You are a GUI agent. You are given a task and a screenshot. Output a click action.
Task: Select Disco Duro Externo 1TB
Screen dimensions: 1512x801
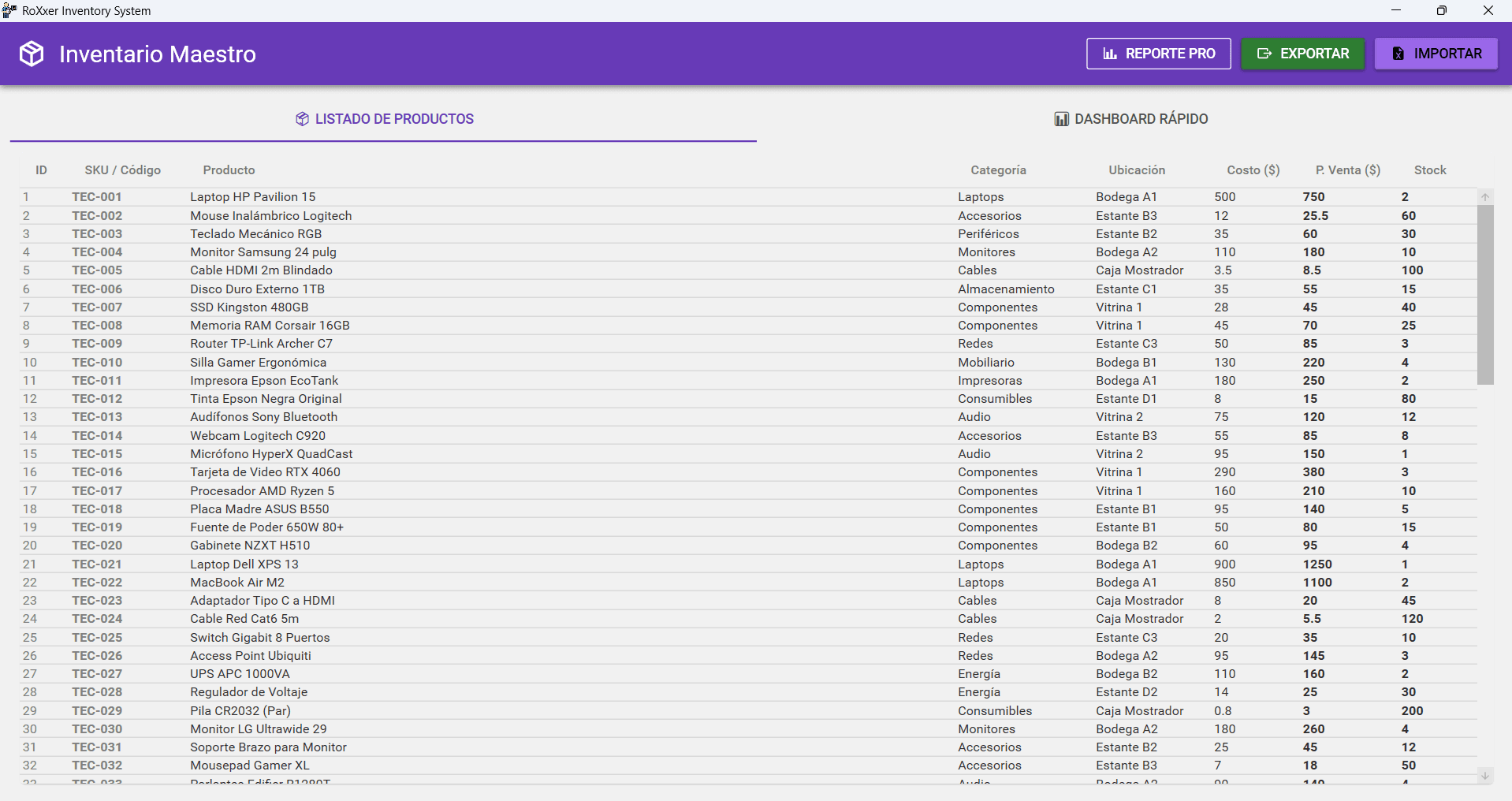coord(257,289)
